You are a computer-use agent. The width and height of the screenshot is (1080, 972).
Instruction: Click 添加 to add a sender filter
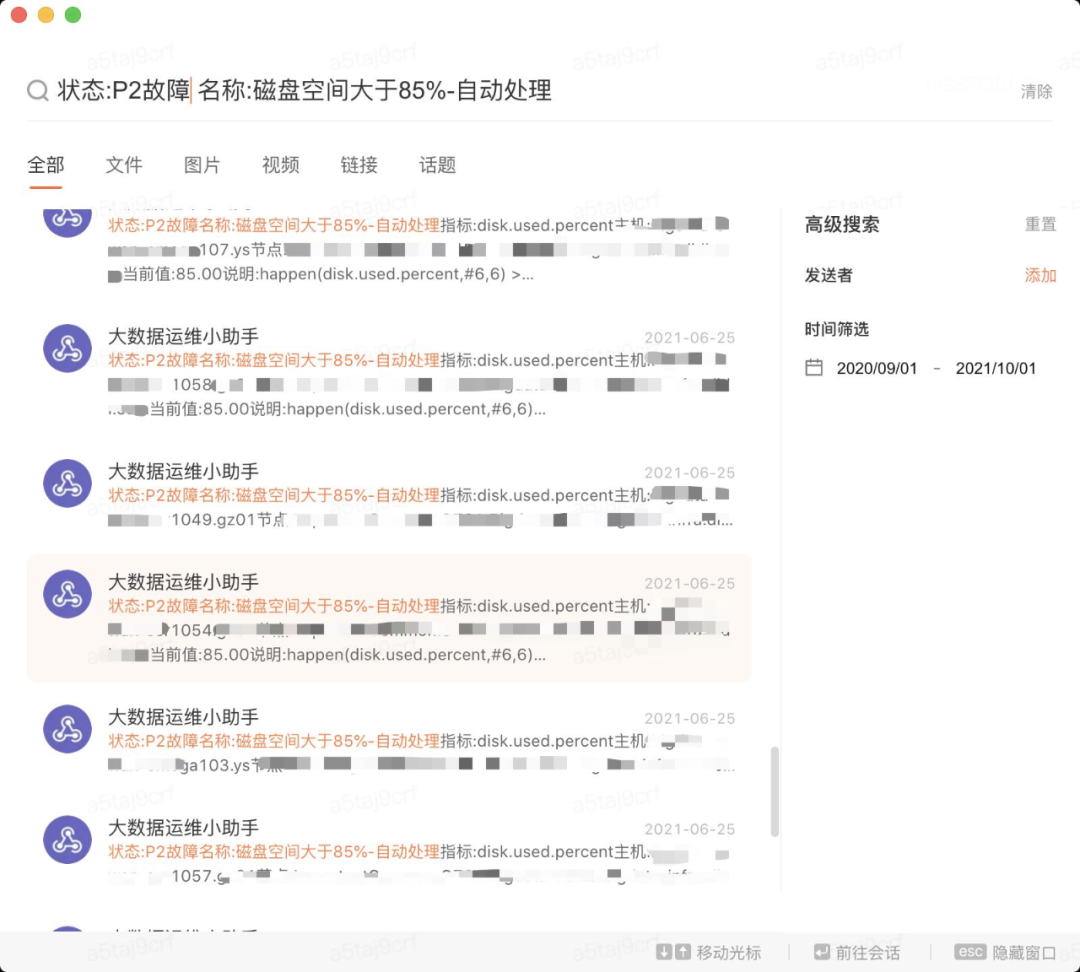coord(1040,275)
